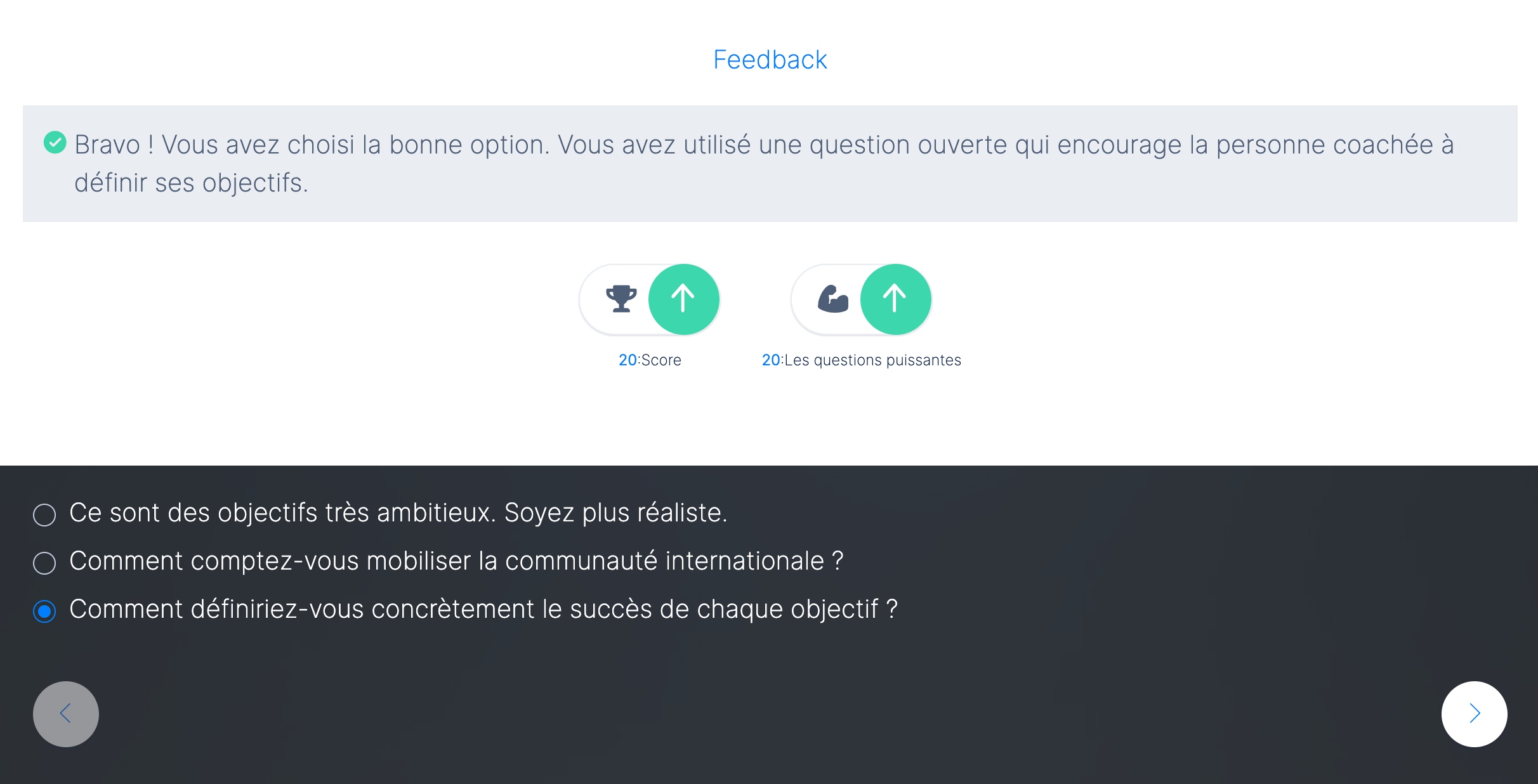Click the trophy score icon
This screenshot has height=784, width=1538.
coord(621,299)
